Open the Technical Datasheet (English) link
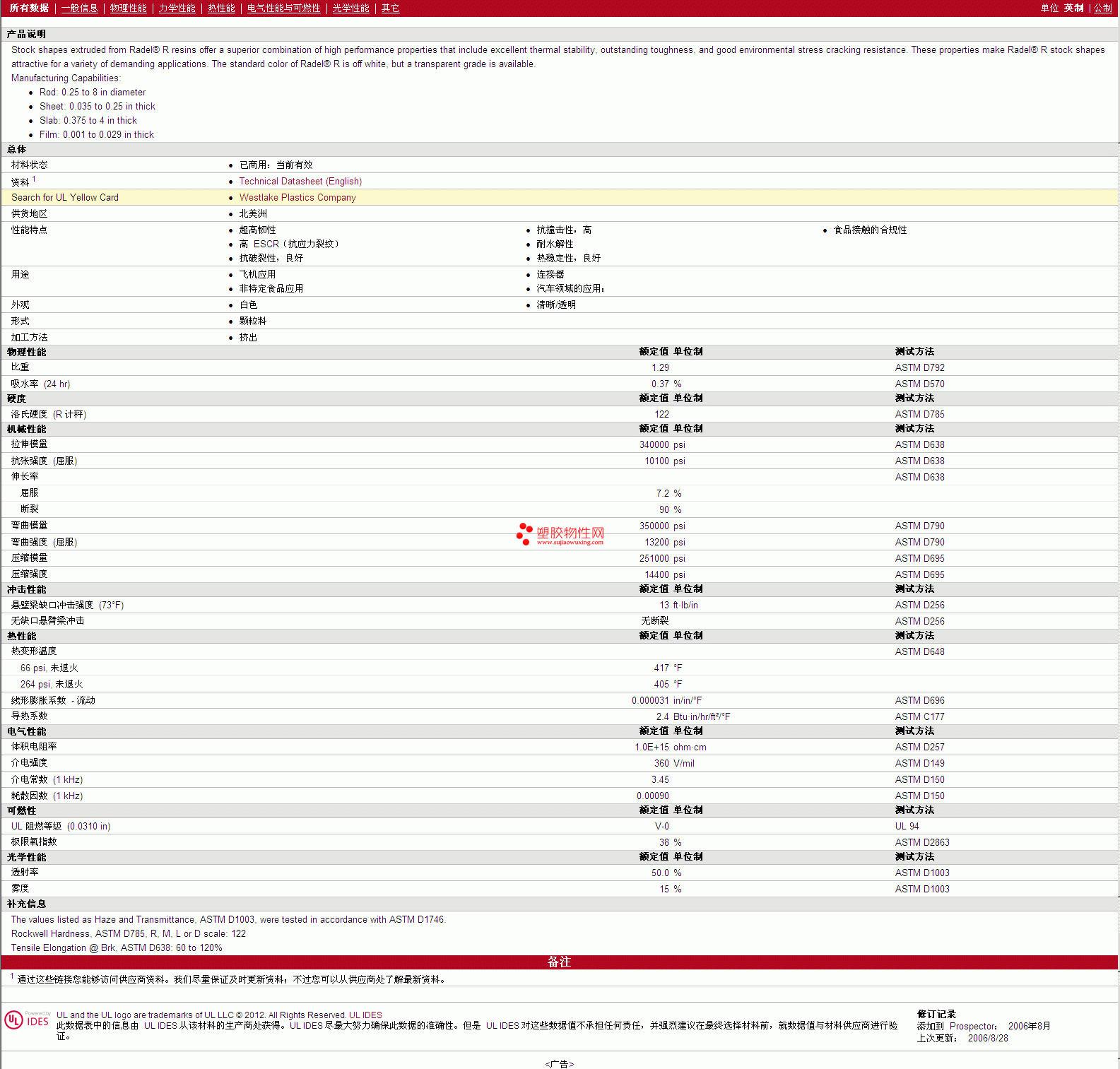The height and width of the screenshot is (1069, 1120). (300, 182)
